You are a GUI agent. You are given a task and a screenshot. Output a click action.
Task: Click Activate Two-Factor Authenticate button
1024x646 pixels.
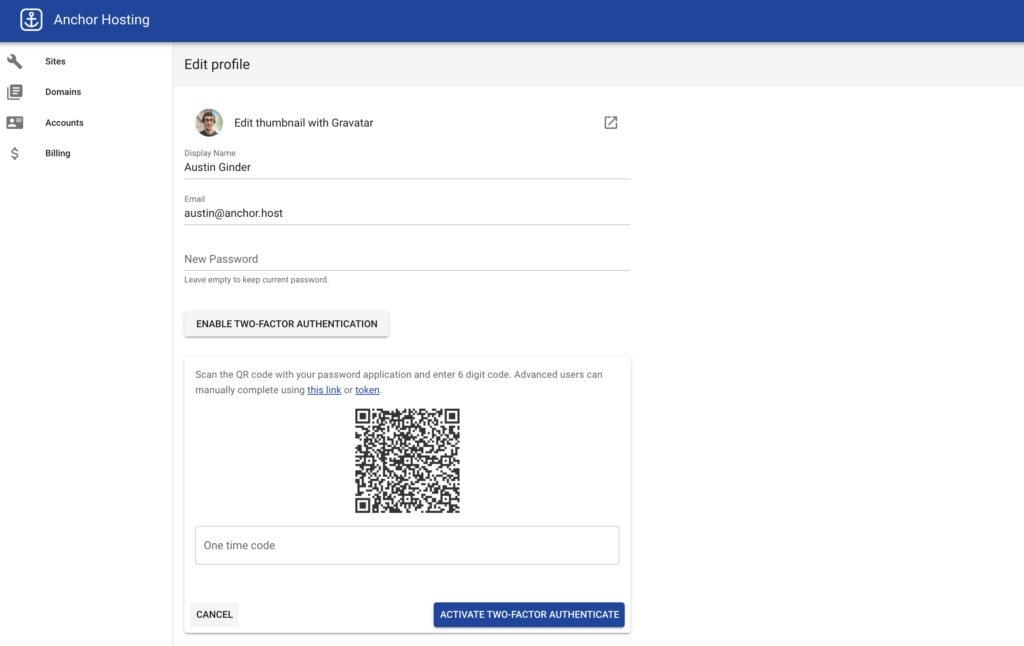pos(529,615)
